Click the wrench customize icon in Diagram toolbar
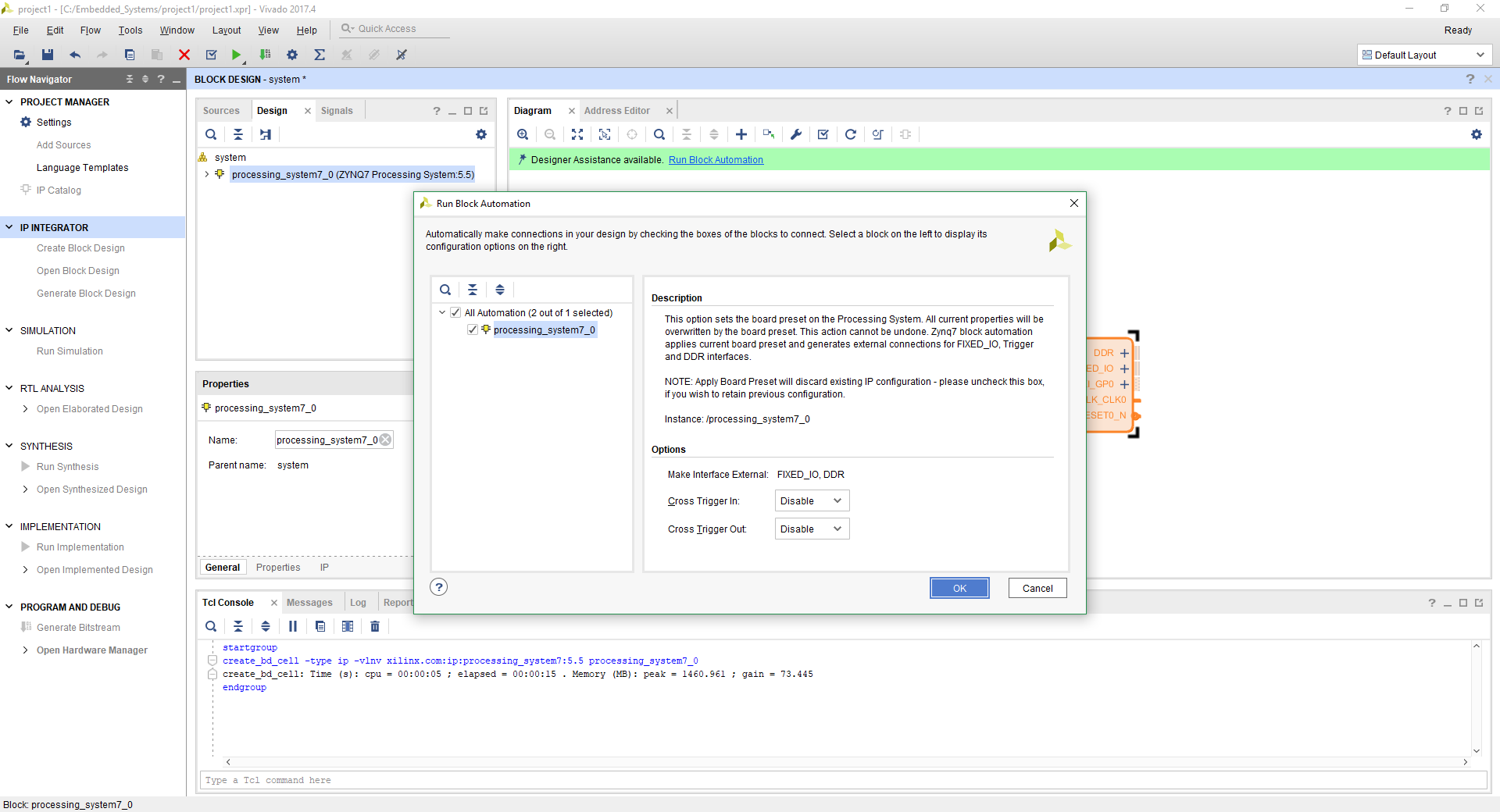The height and width of the screenshot is (812, 1500). (796, 134)
